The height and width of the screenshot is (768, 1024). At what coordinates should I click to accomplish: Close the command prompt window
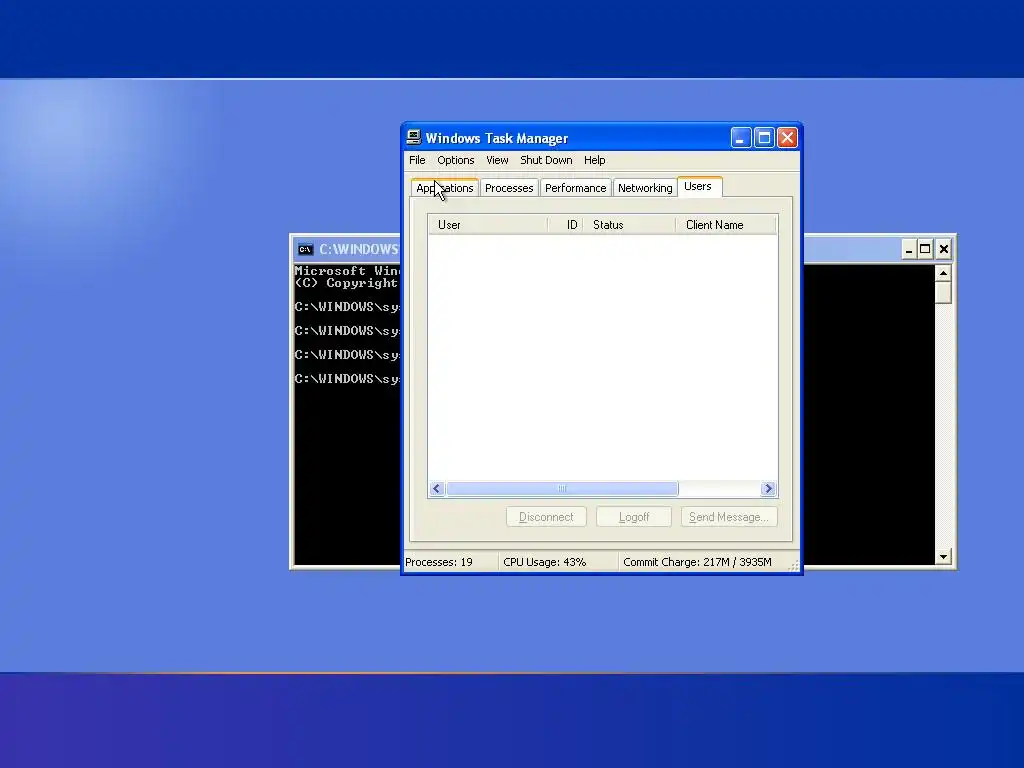point(944,249)
